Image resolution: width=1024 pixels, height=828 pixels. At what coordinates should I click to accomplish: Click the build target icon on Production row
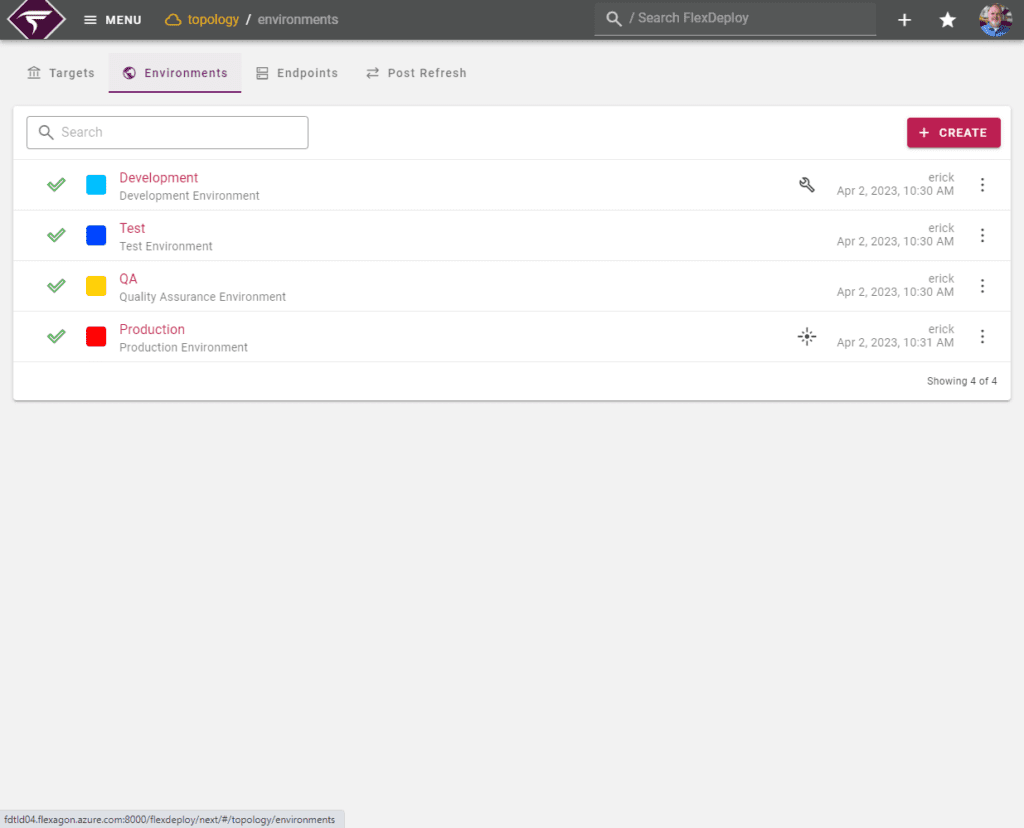coord(807,336)
